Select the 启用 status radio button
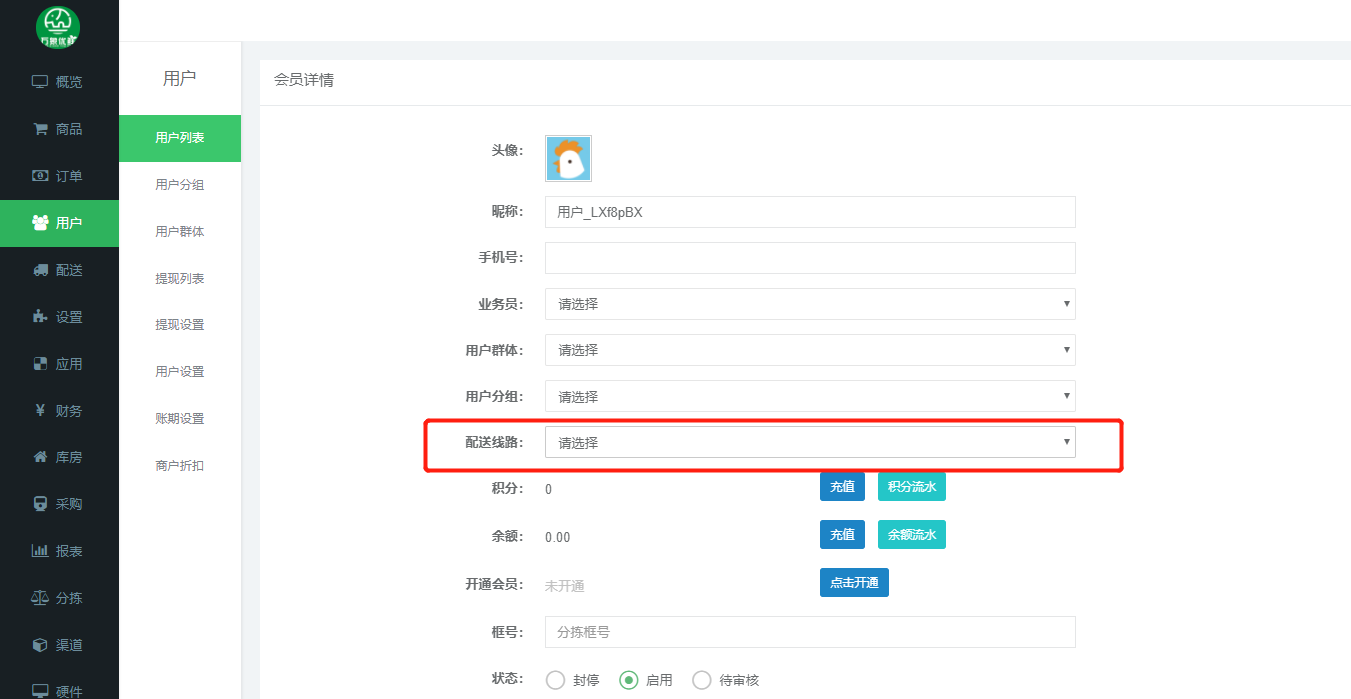This screenshot has width=1351, height=699. (x=629, y=680)
